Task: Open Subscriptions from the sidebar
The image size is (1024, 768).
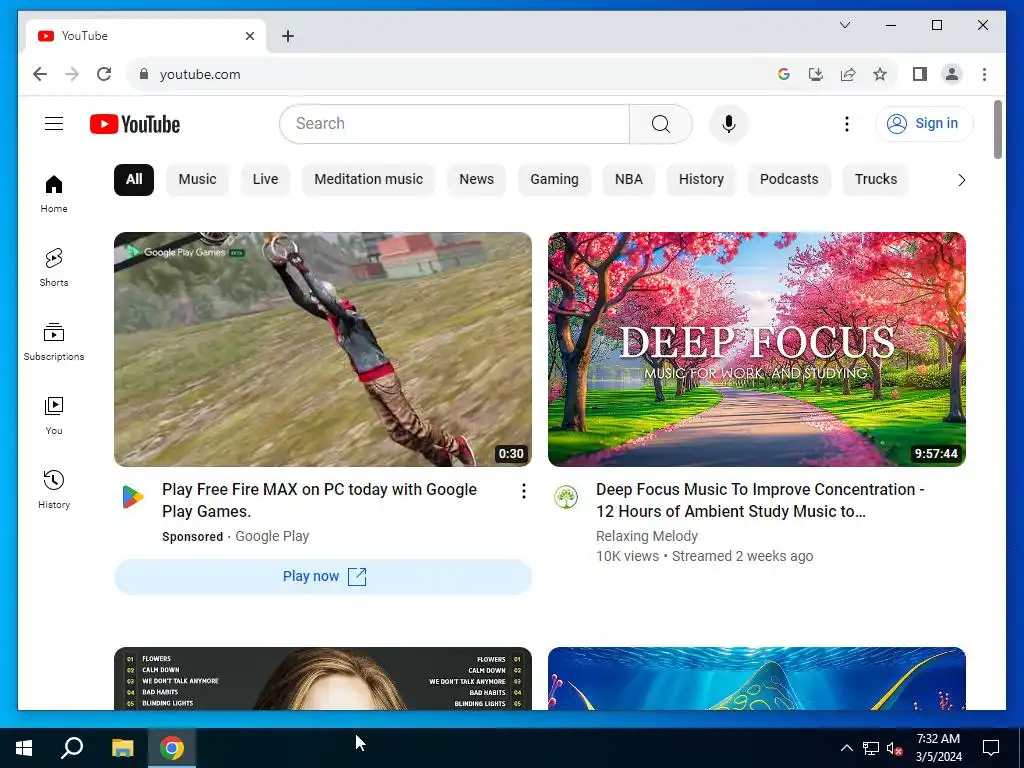Action: 54,342
